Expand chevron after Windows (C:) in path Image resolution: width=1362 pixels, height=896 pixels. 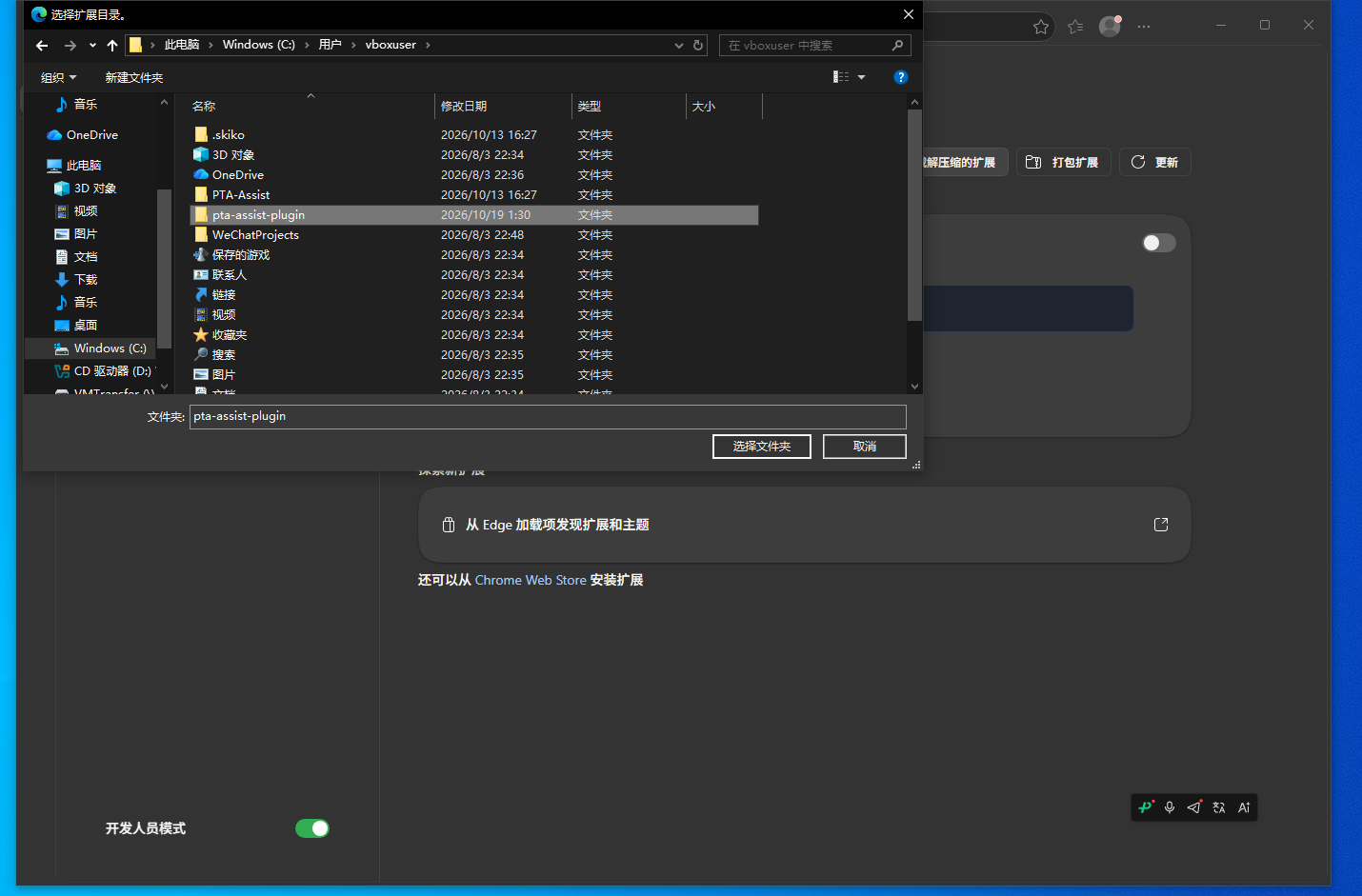tap(307, 45)
